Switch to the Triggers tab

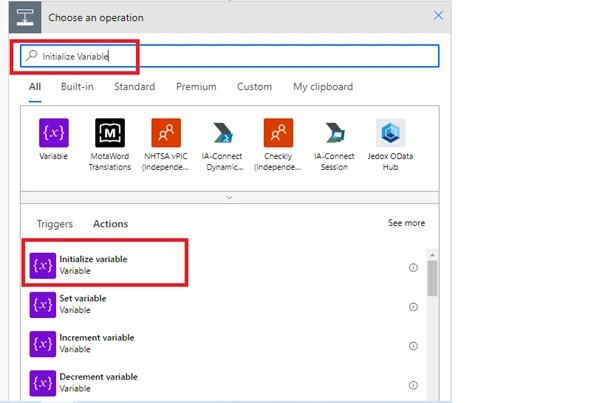tap(55, 224)
